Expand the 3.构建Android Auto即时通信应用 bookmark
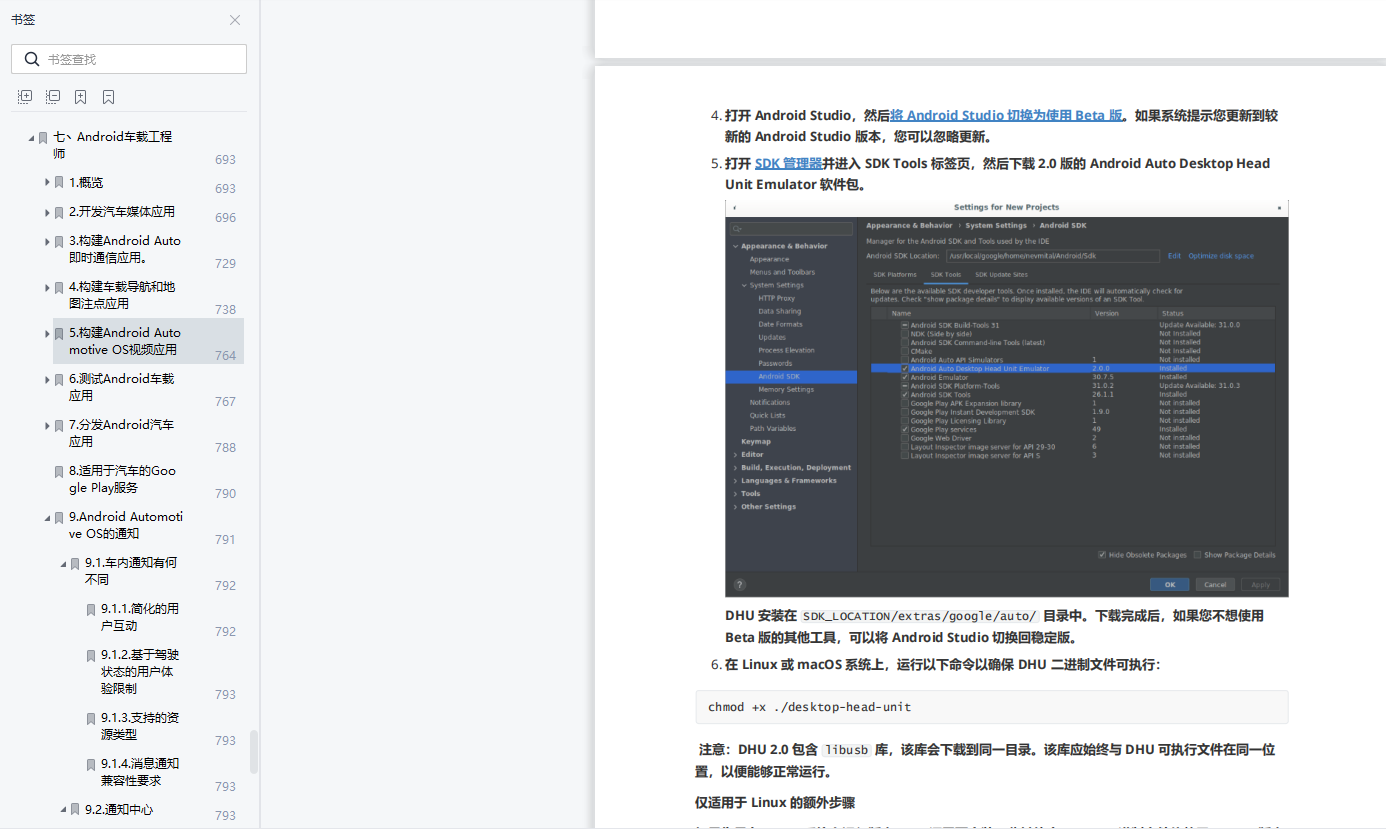Image resolution: width=1386 pixels, height=829 pixels. pyautogui.click(x=47, y=241)
